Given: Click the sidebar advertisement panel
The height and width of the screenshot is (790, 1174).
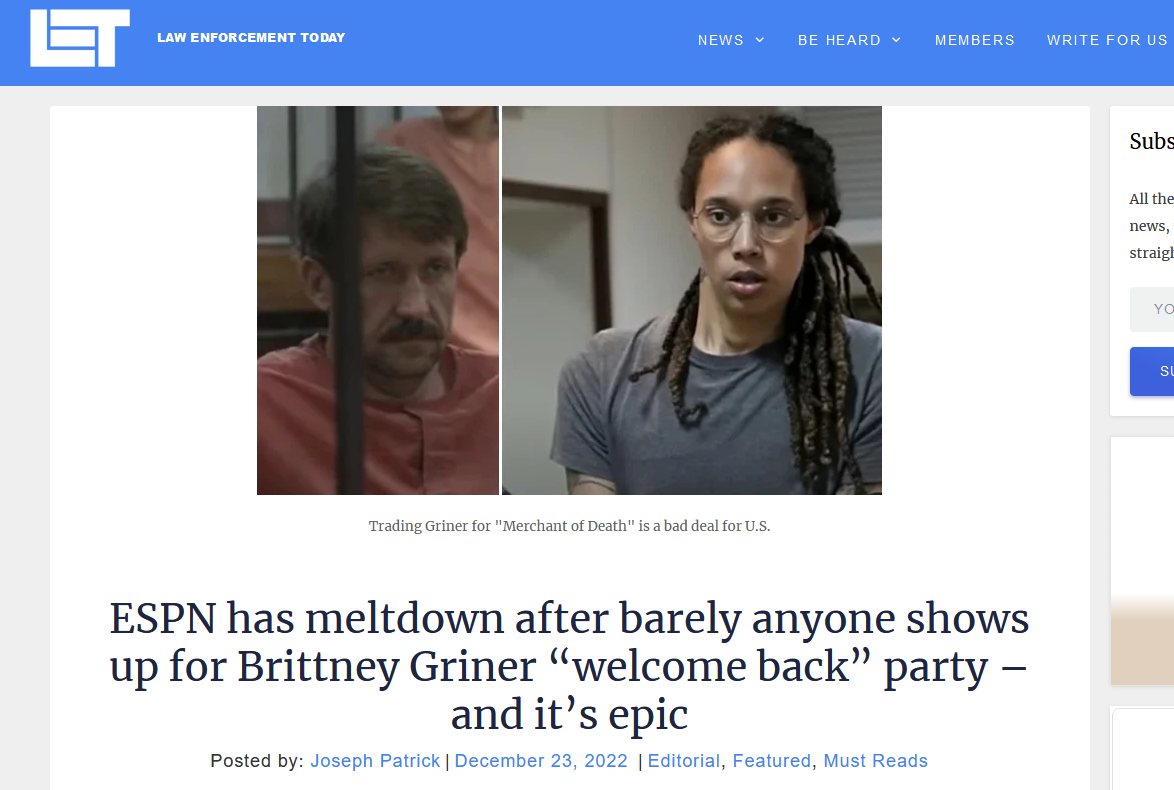Looking at the screenshot, I should (x=1142, y=562).
